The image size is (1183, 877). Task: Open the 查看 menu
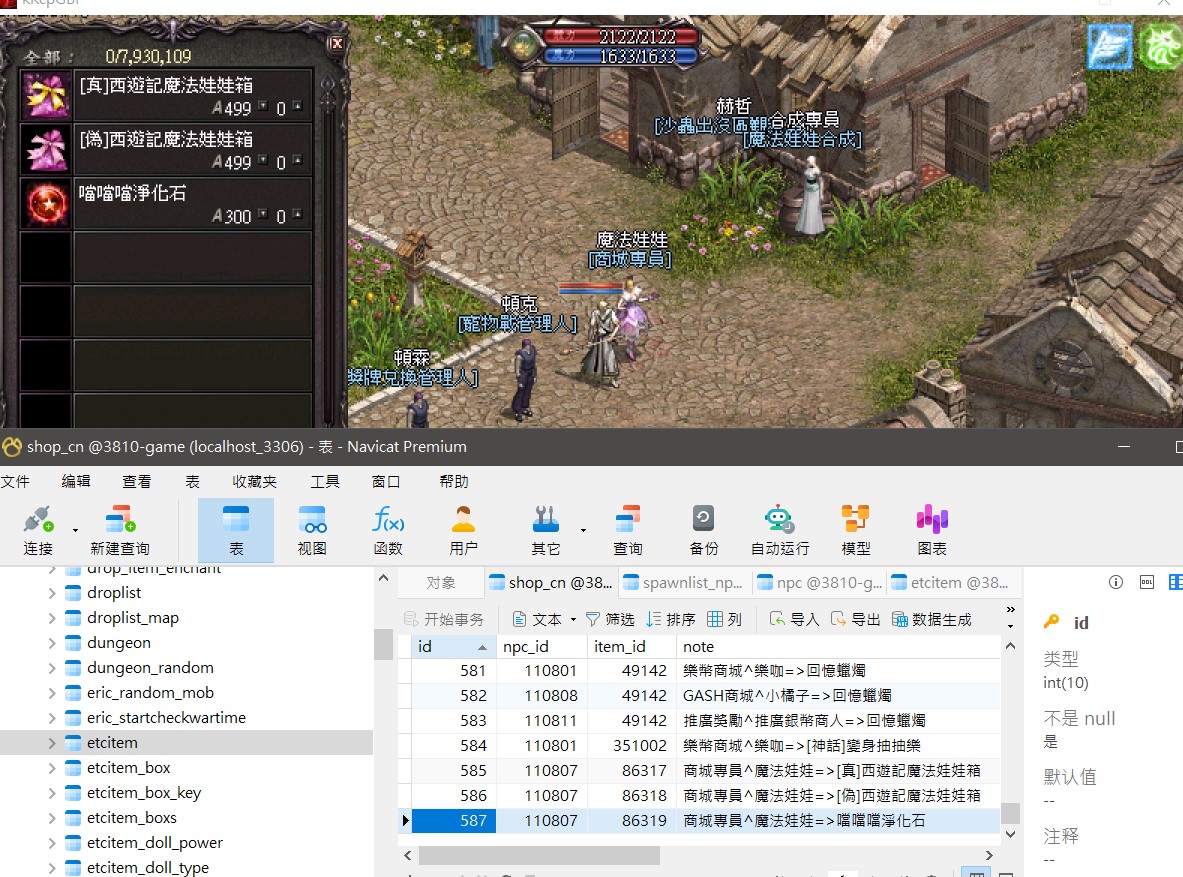(x=137, y=482)
